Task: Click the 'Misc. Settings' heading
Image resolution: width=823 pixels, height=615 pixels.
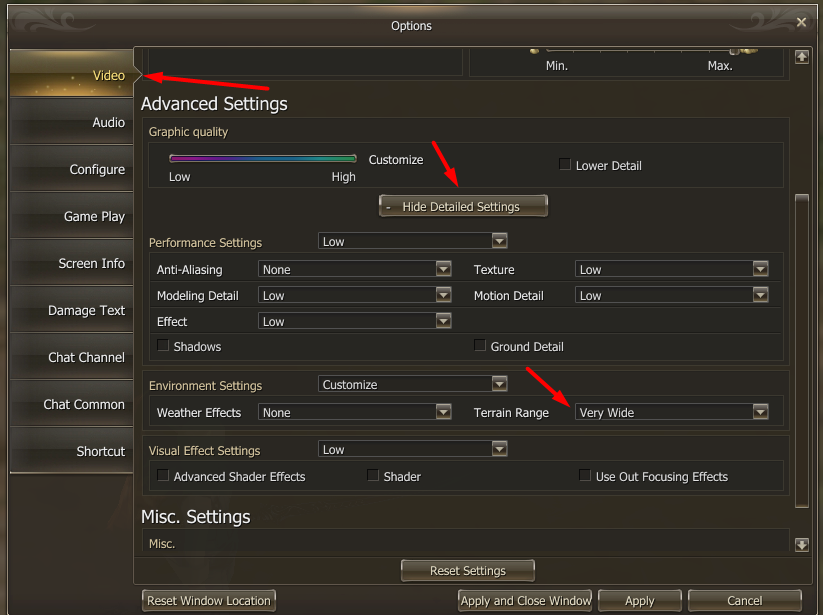Action: pyautogui.click(x=196, y=517)
